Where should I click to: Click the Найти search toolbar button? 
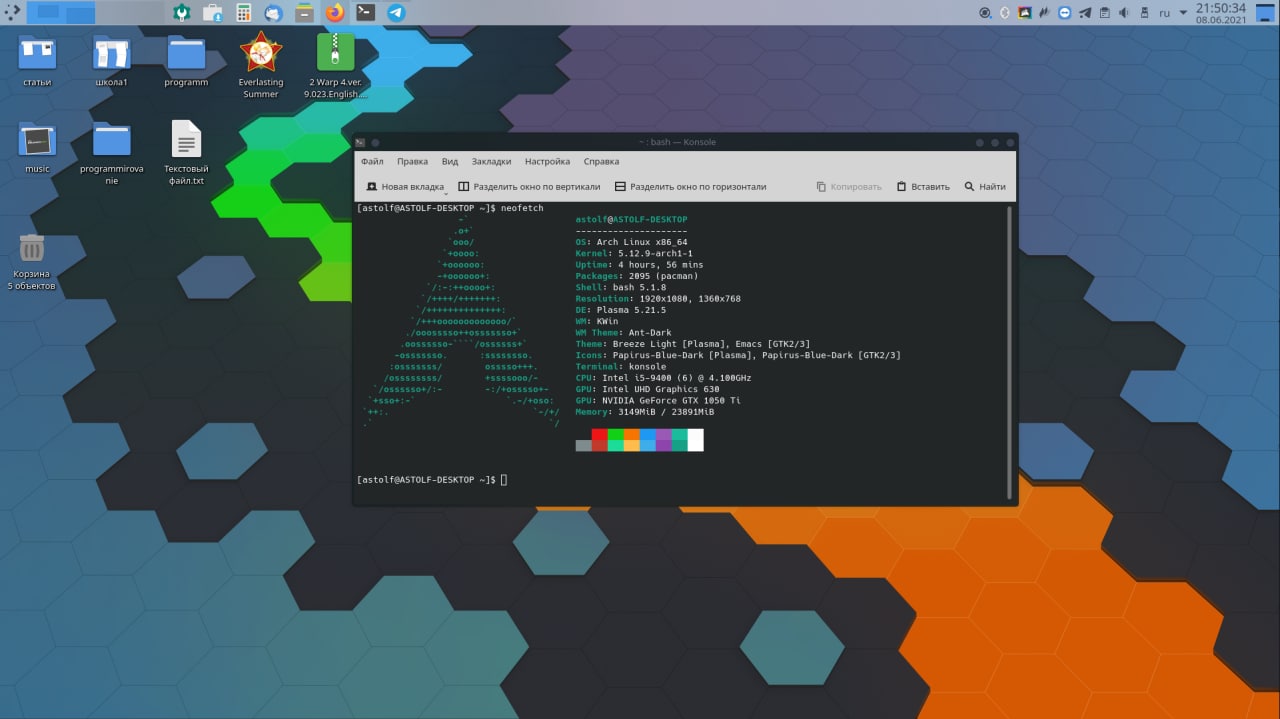point(985,187)
